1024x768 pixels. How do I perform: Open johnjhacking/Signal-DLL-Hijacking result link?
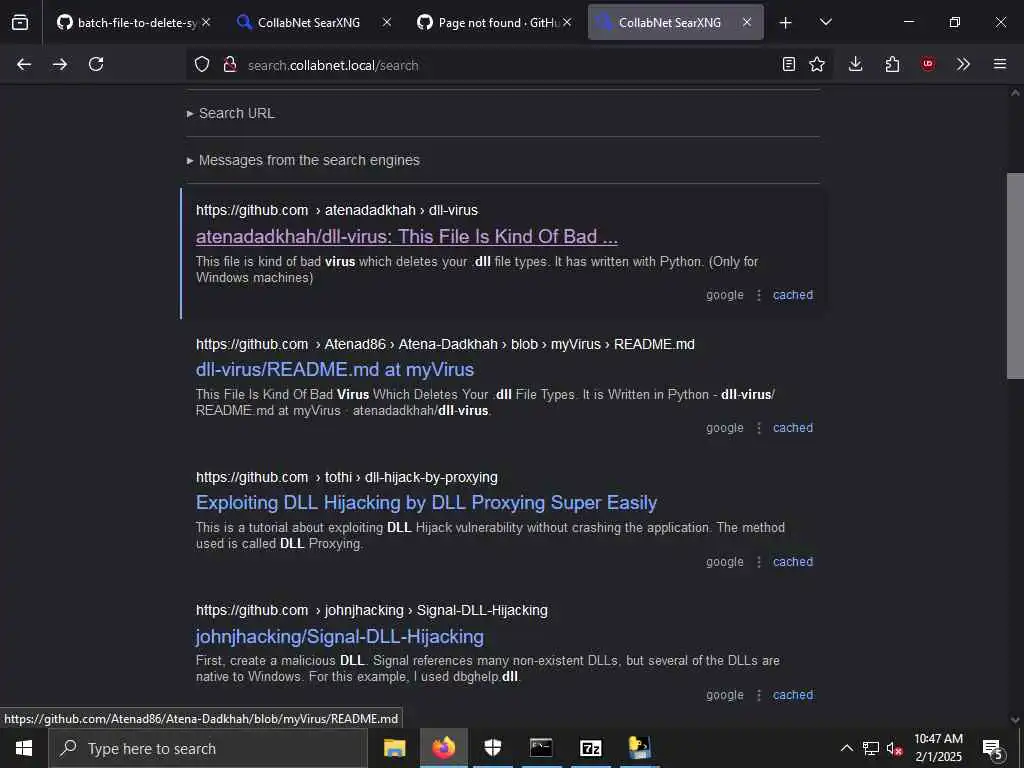pos(340,636)
